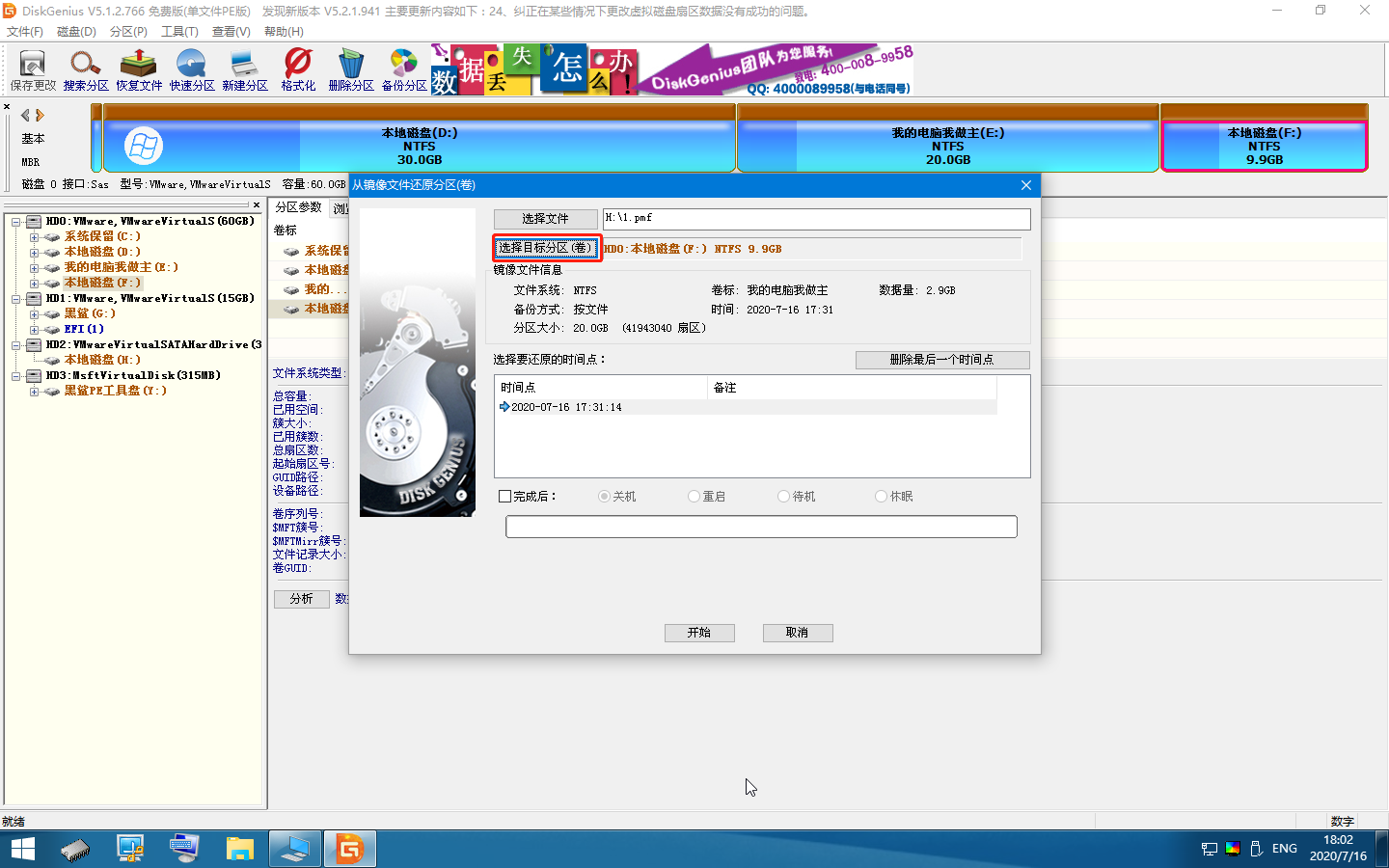The width and height of the screenshot is (1389, 868).
Task: Select the Quick Partition (快速分区) icon
Action: click(192, 70)
